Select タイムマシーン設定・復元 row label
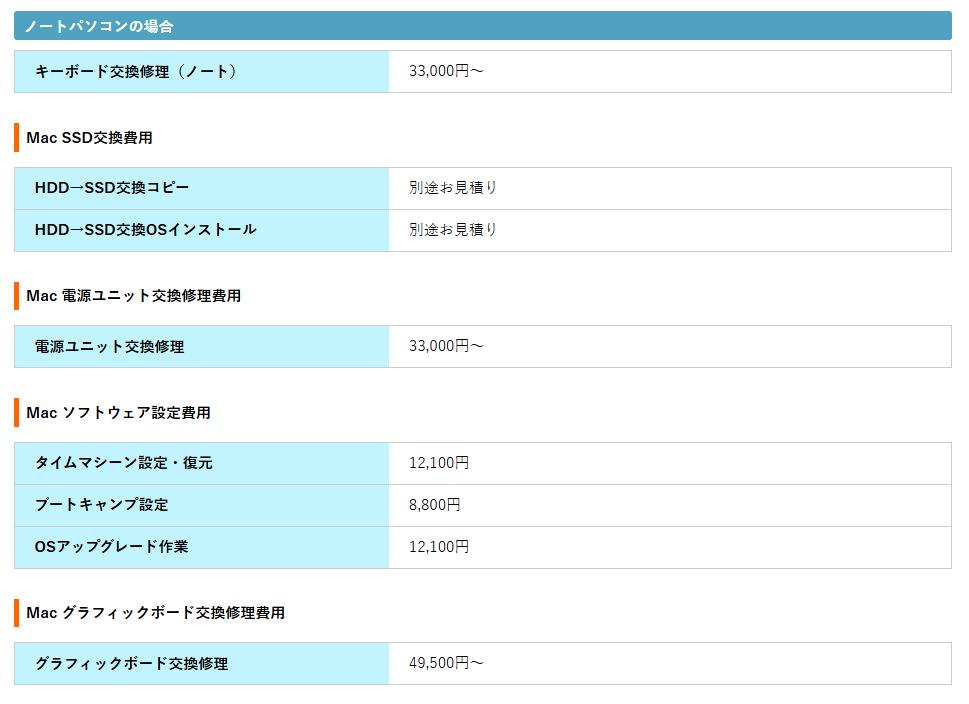The height and width of the screenshot is (704, 969). (x=124, y=463)
